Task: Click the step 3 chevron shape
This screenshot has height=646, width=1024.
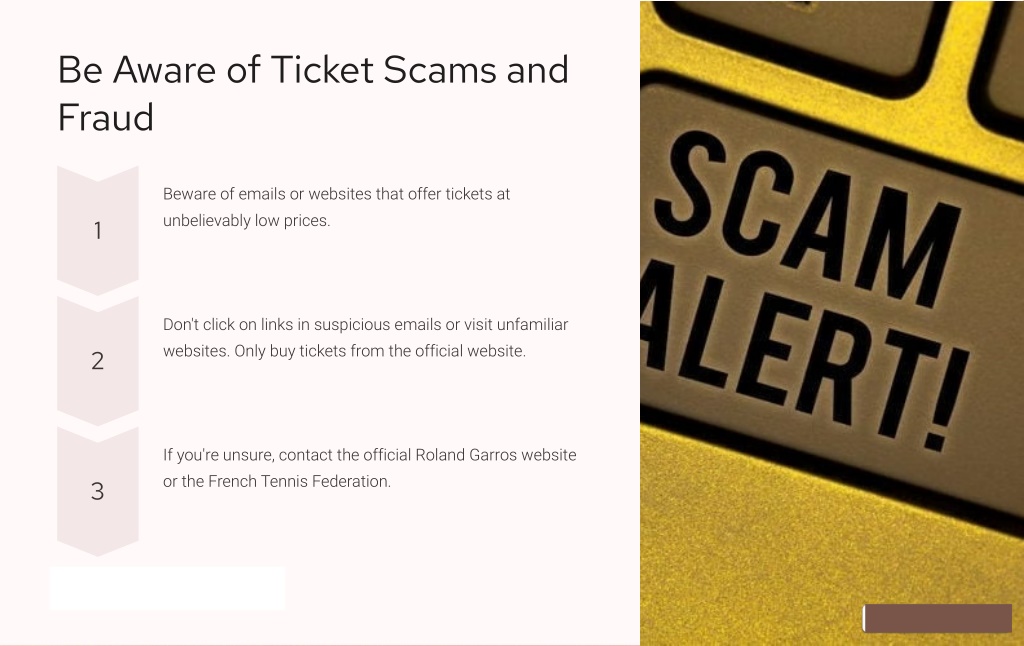Action: tap(97, 491)
